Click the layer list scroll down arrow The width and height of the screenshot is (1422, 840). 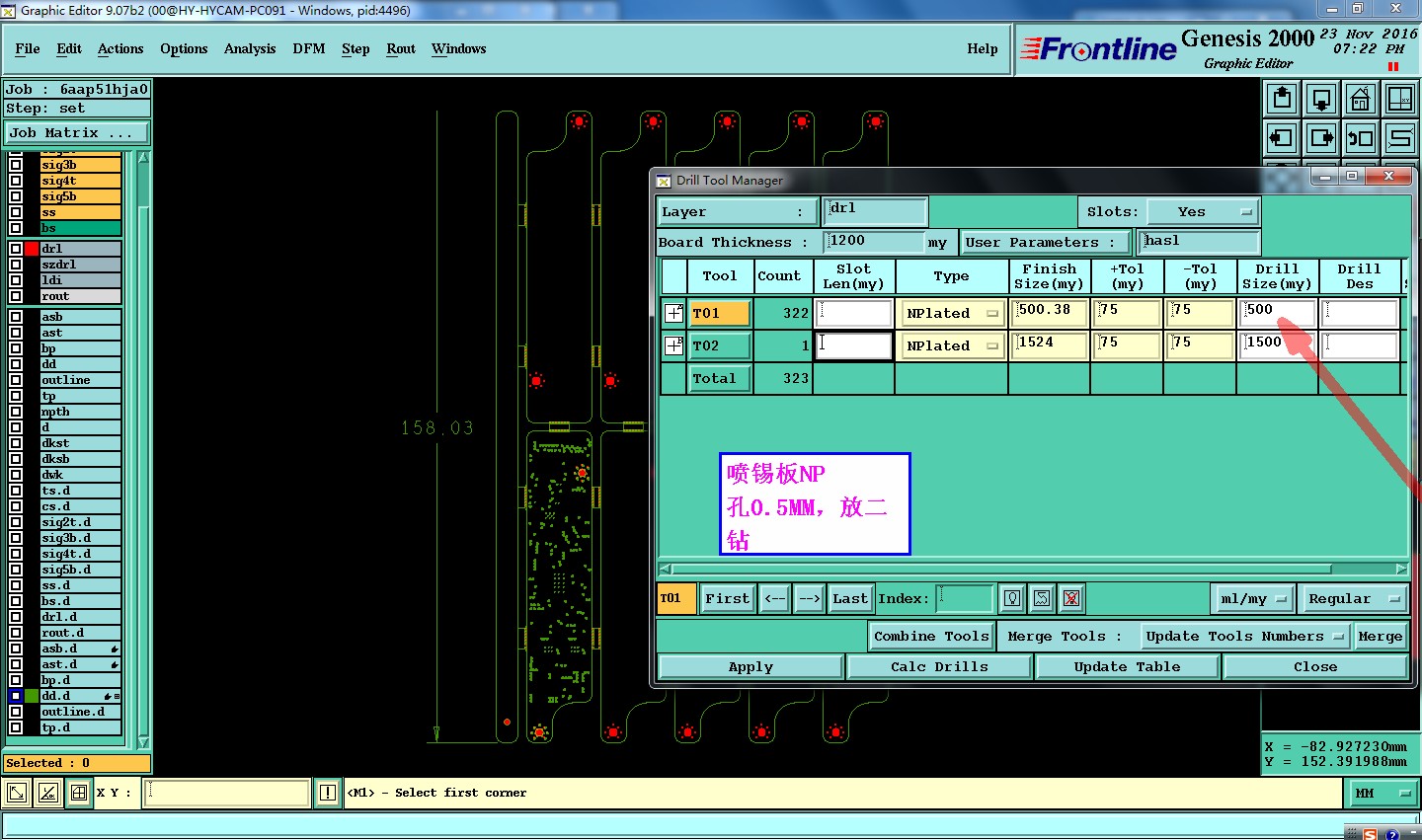tap(143, 742)
